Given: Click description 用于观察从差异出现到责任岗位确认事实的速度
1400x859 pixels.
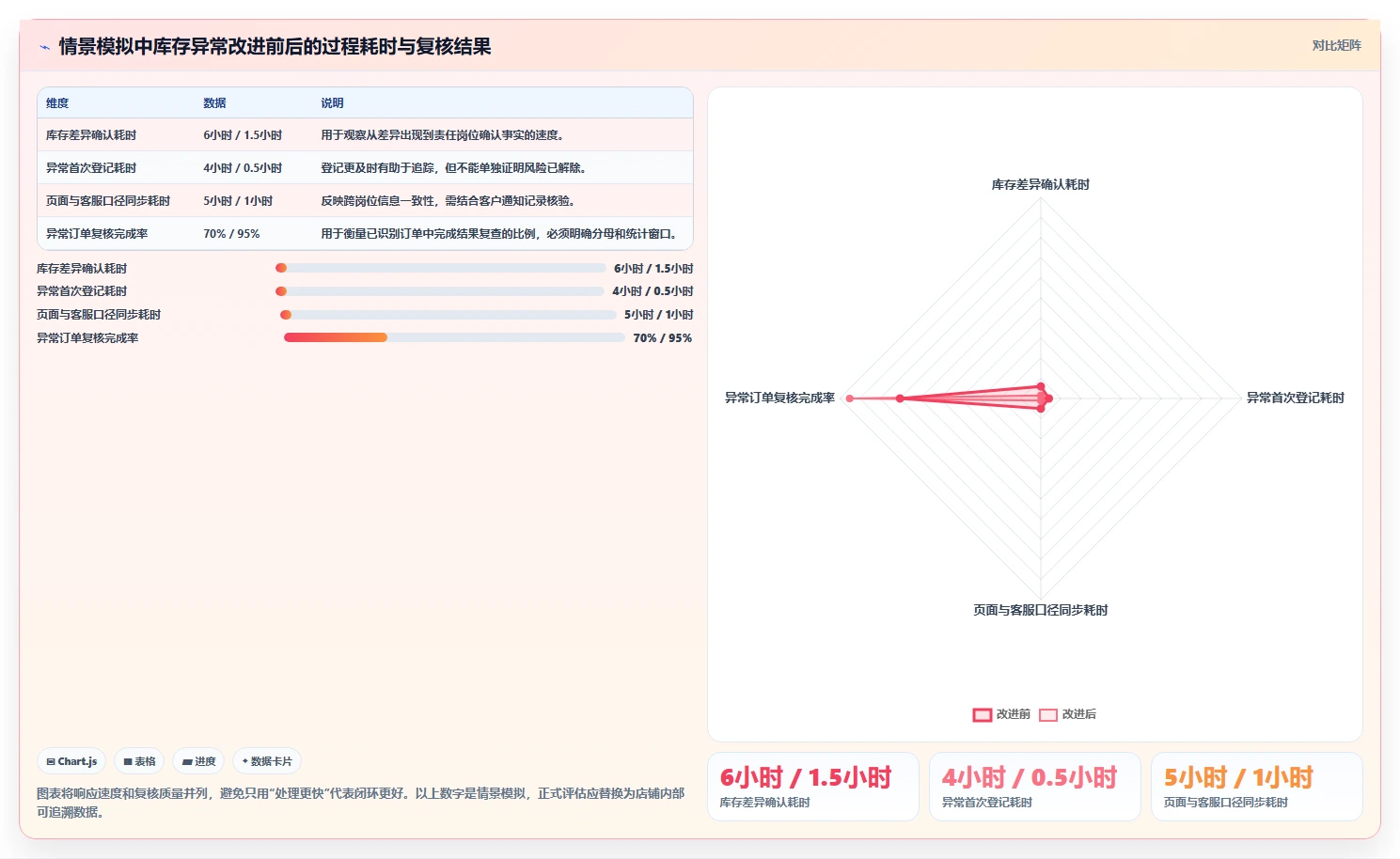Looking at the screenshot, I should [x=442, y=135].
